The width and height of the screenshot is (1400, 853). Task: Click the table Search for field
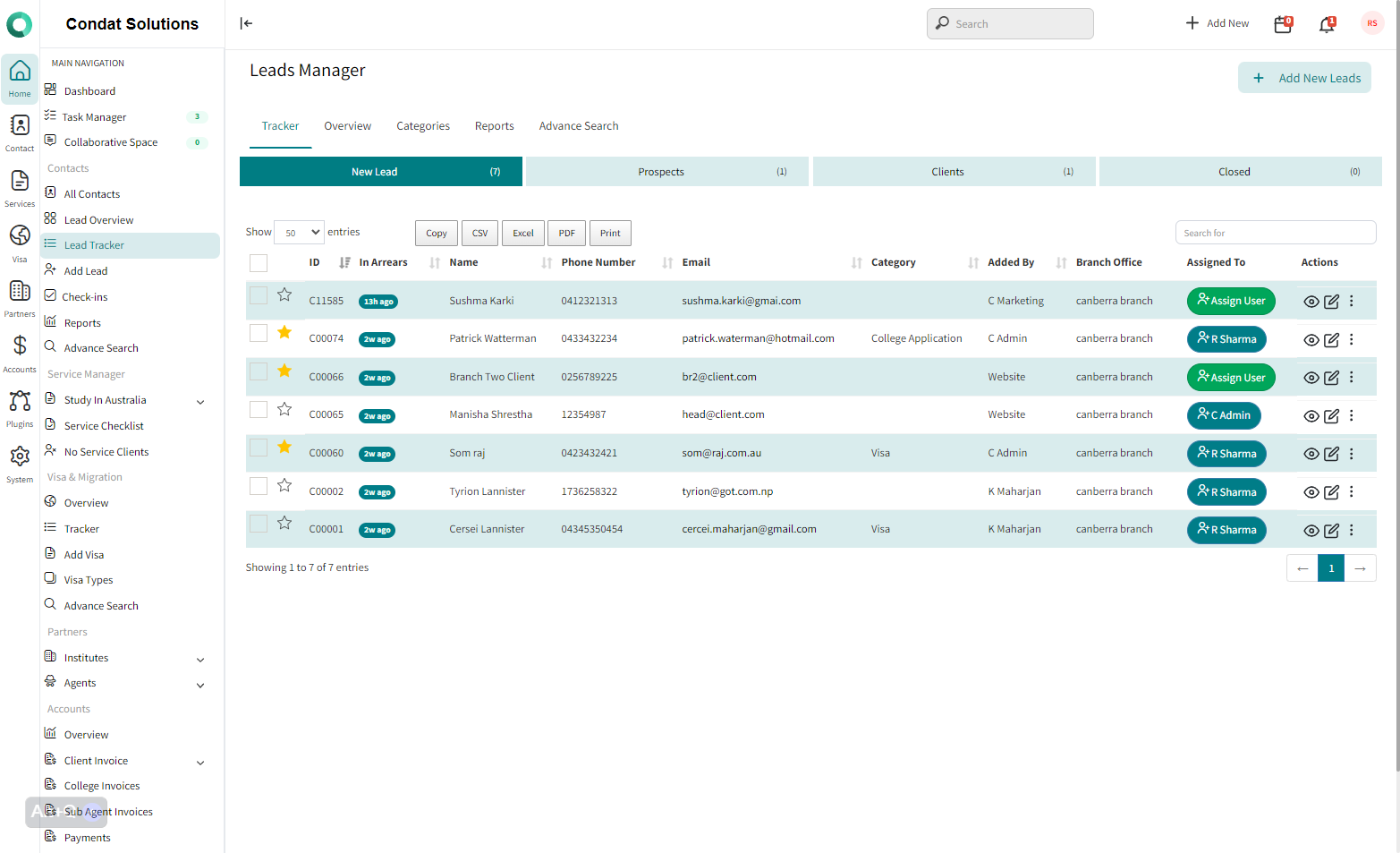click(x=1276, y=233)
